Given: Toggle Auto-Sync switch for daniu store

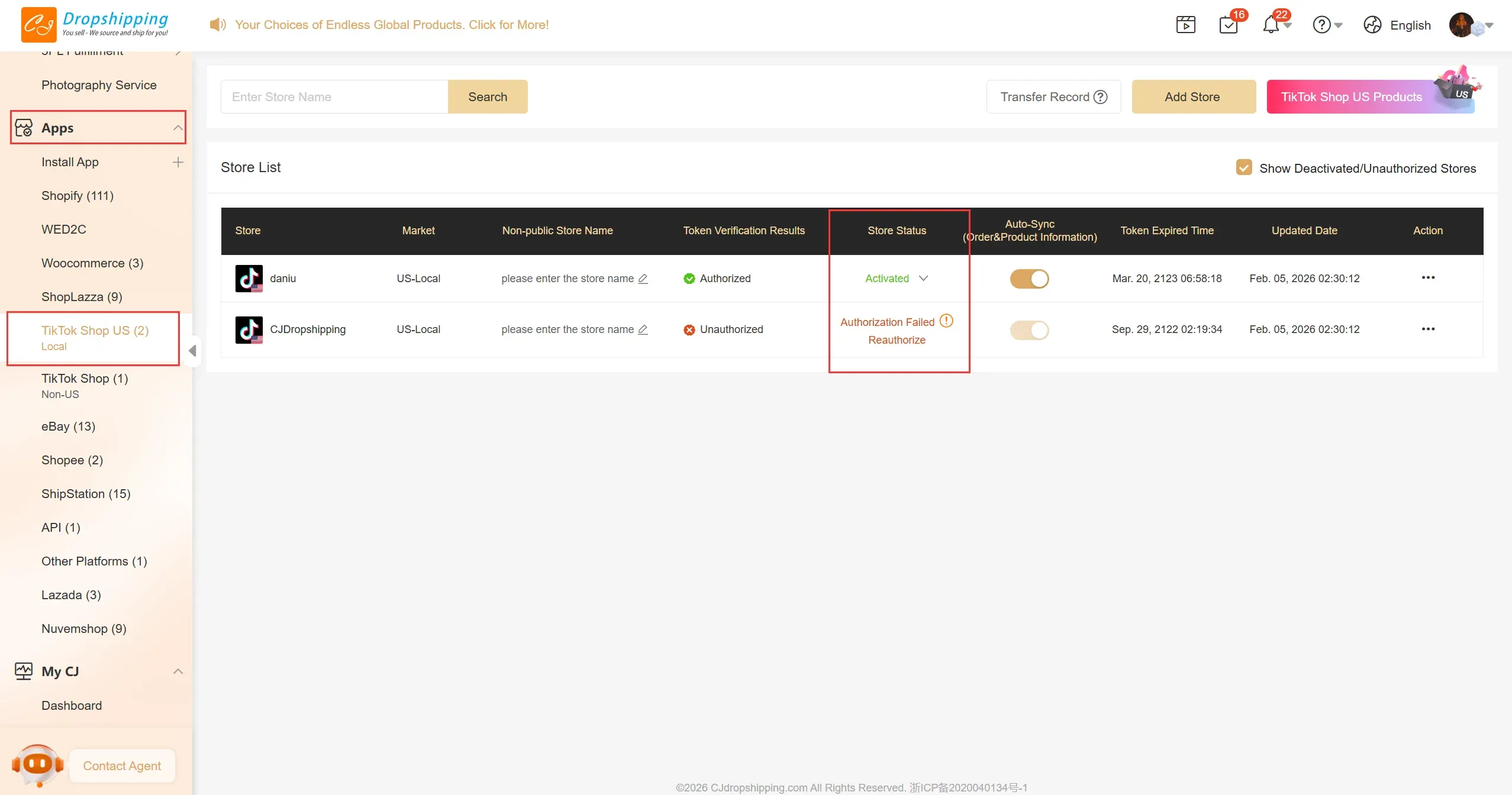Looking at the screenshot, I should [1029, 279].
